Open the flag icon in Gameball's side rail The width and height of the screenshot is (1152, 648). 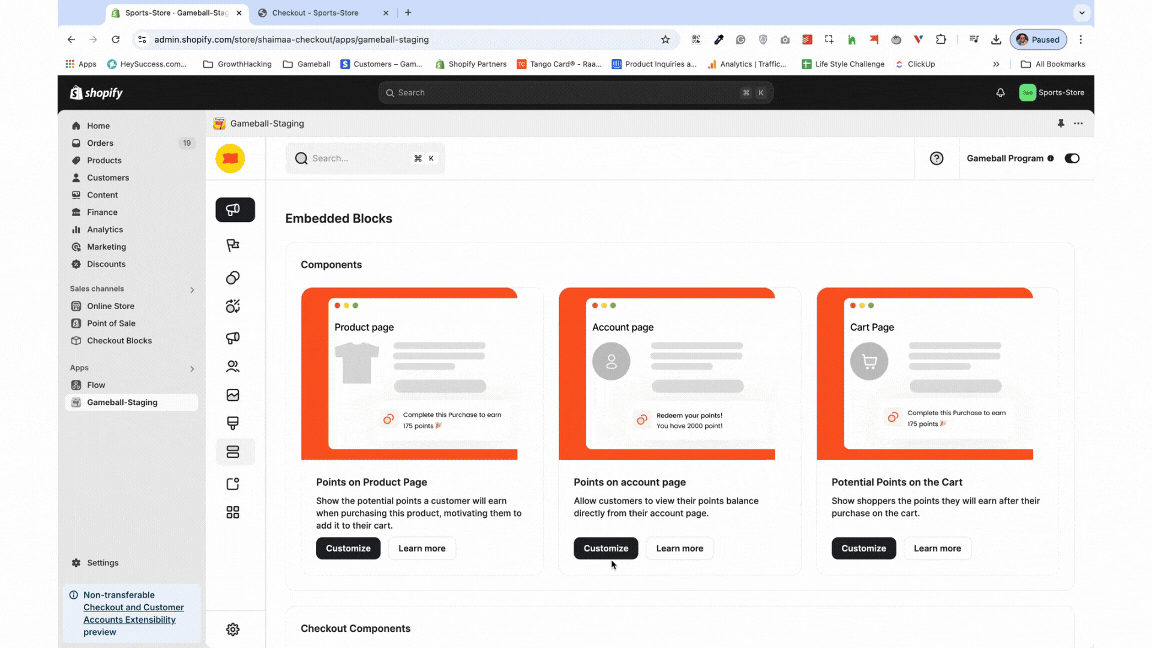(233, 244)
